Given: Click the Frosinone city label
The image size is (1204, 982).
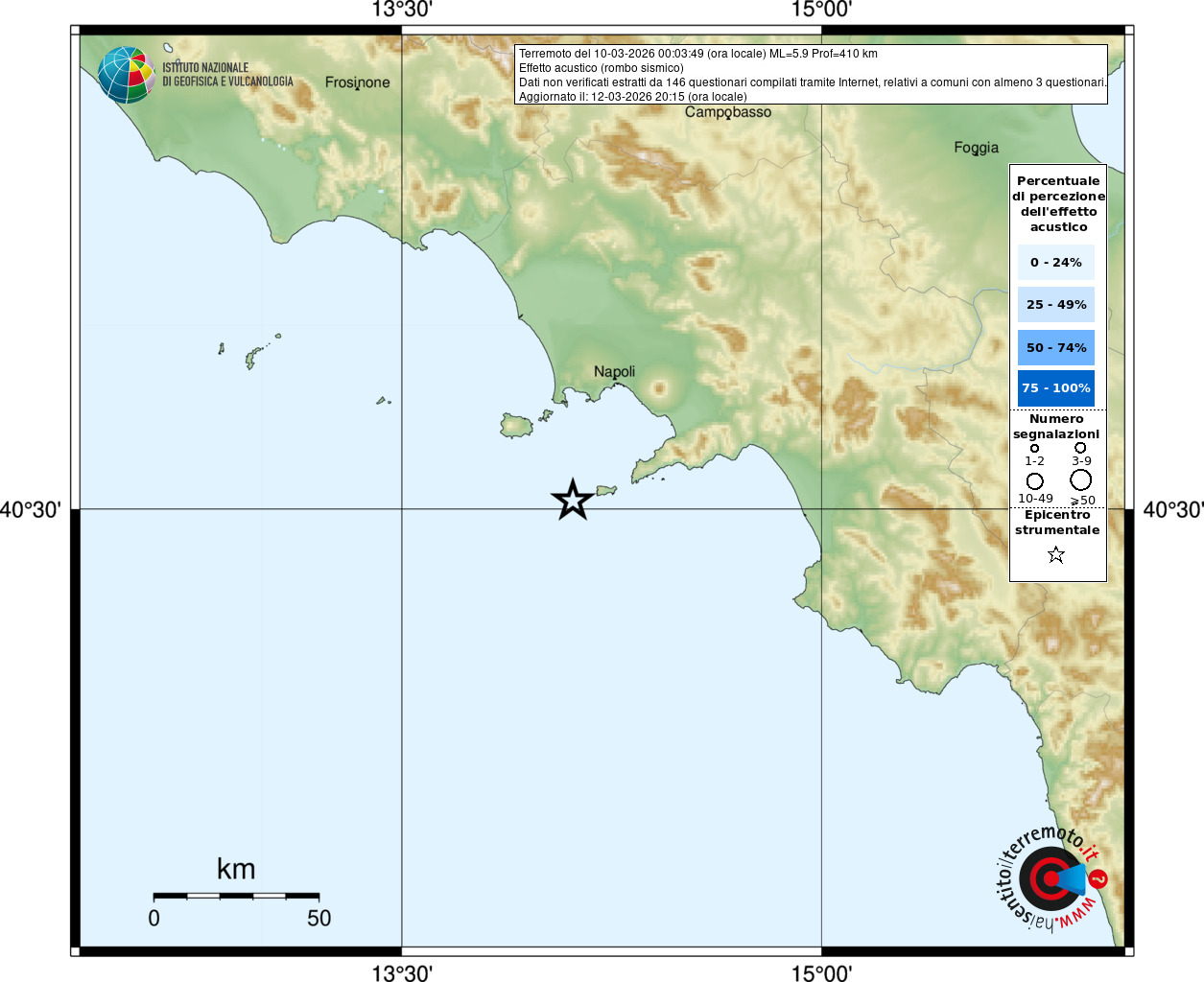Looking at the screenshot, I should click(358, 82).
